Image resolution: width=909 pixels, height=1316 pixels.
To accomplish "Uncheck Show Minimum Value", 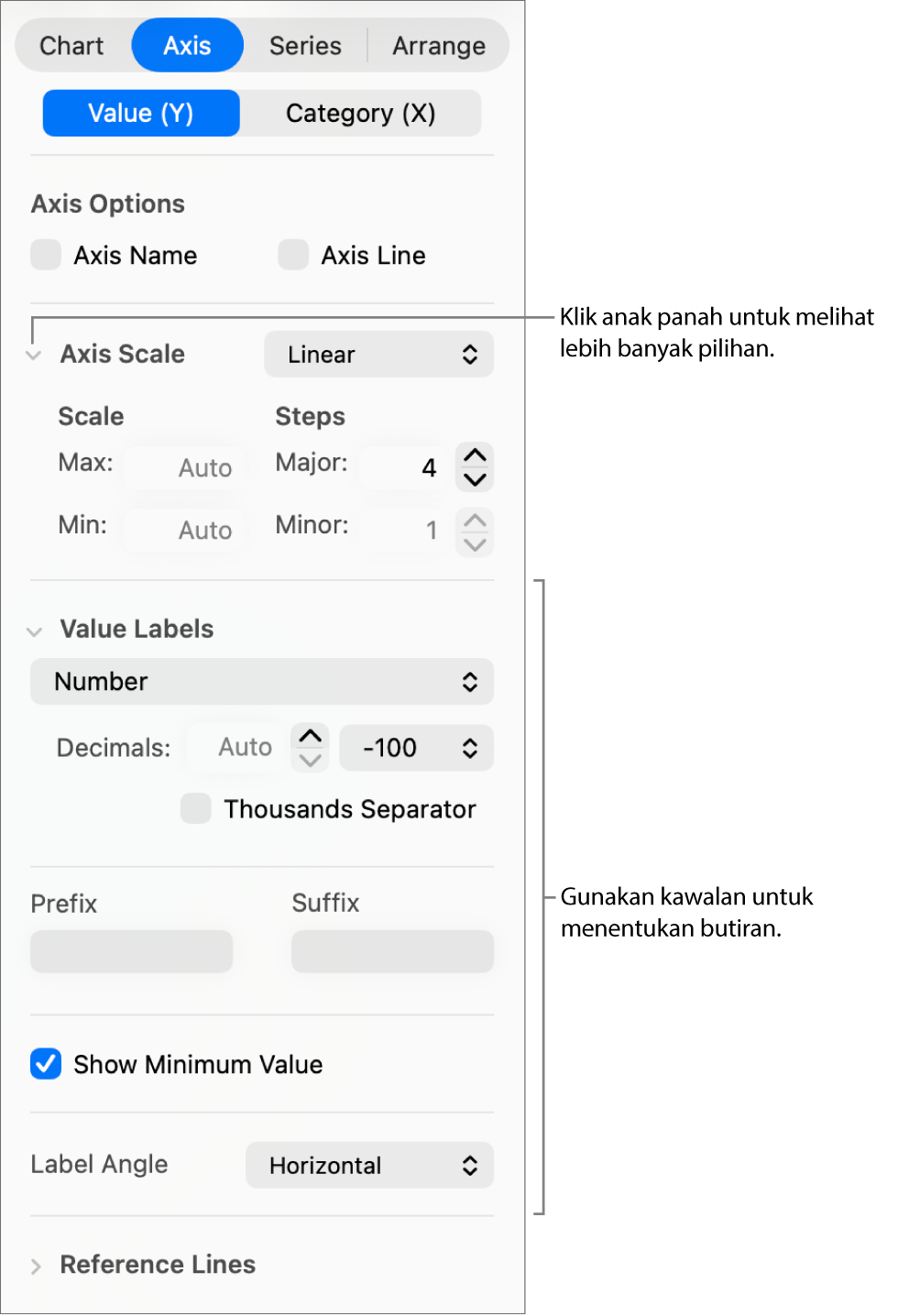I will coord(46,1064).
